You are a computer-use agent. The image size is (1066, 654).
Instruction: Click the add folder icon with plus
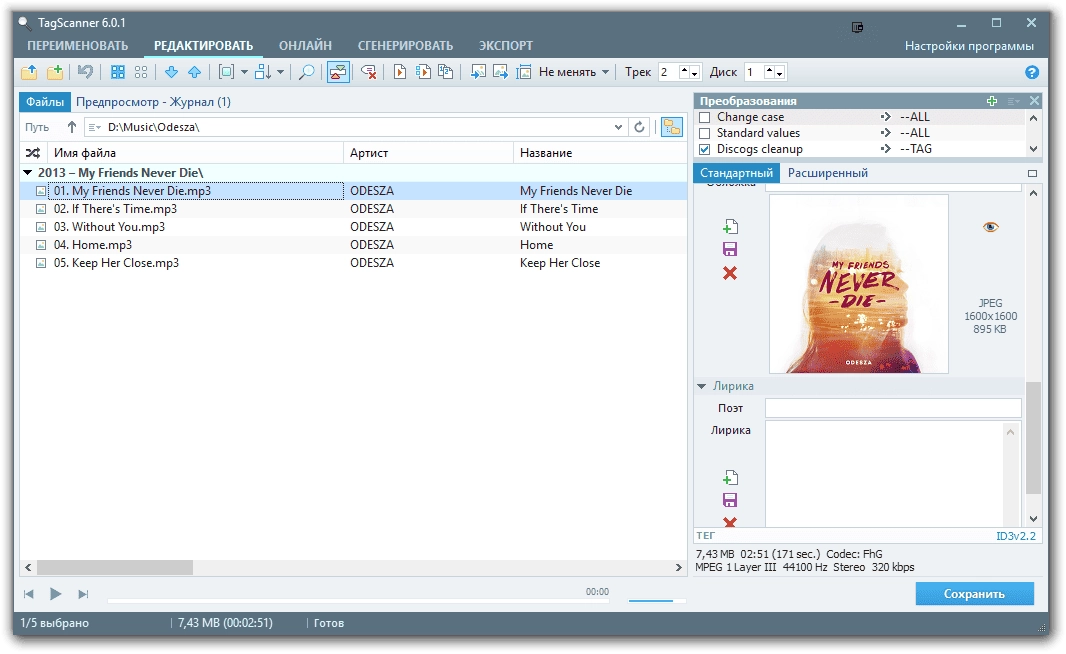[54, 72]
